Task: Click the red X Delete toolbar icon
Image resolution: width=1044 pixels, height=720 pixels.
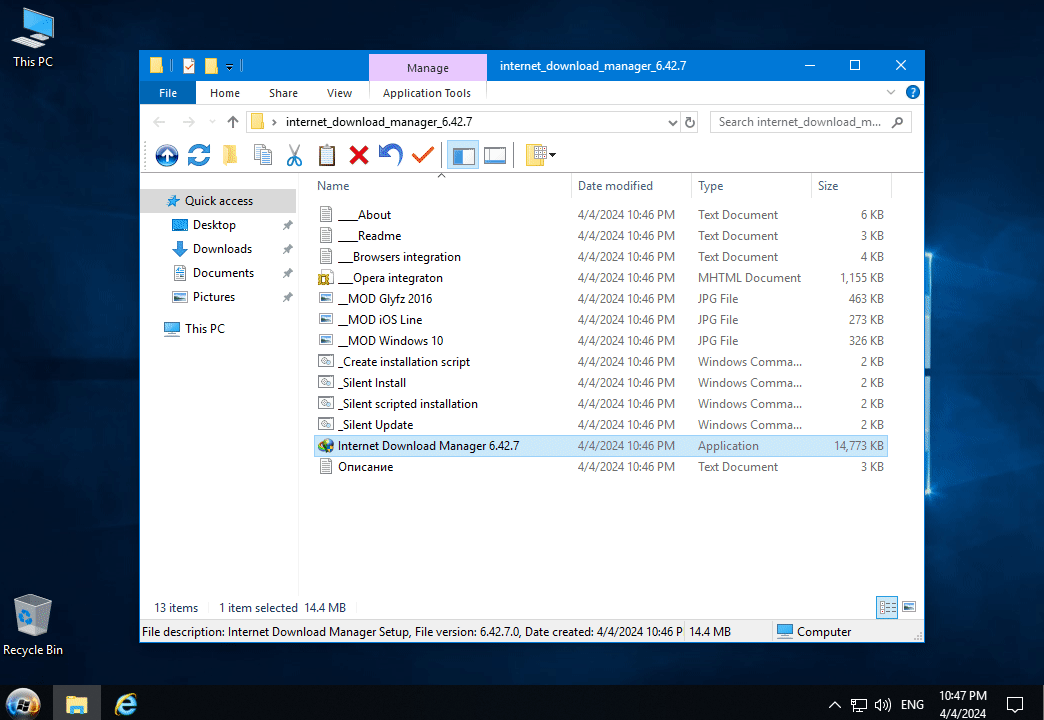Action: click(x=358, y=155)
